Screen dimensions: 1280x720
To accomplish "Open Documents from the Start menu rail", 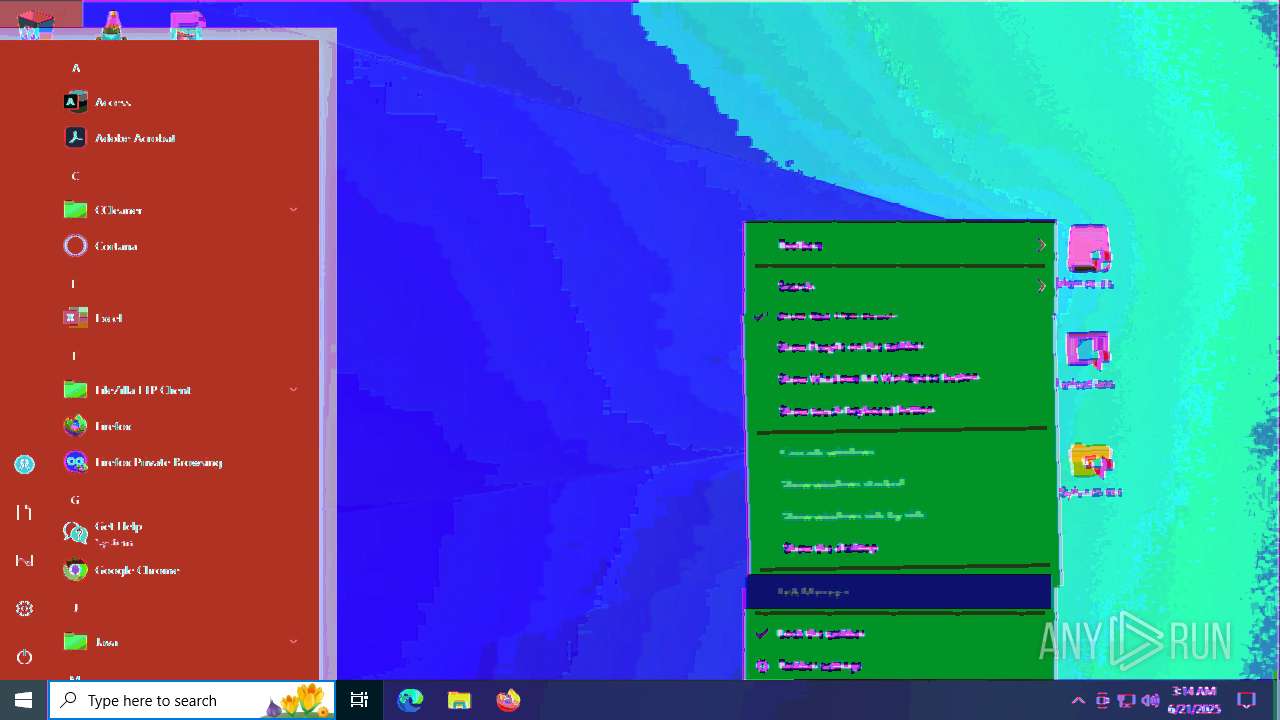I will 24,512.
